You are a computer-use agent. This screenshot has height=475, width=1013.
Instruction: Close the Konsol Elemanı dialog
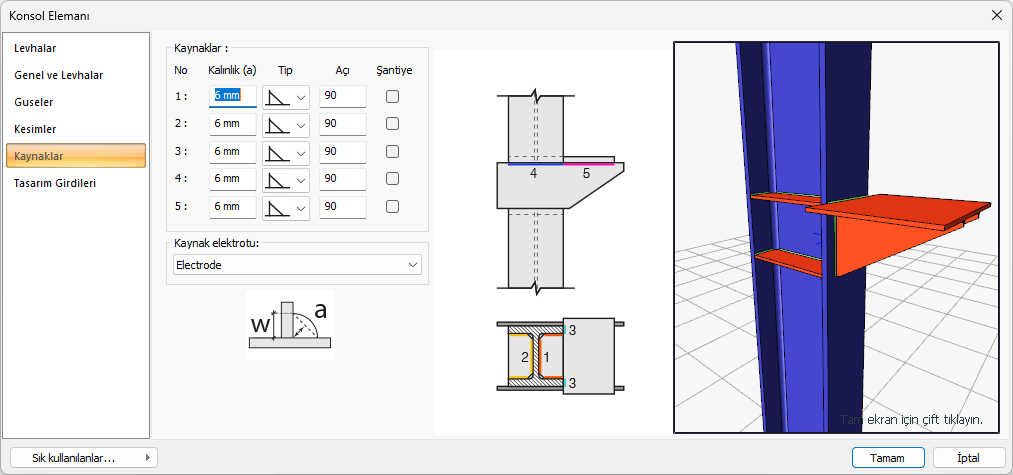pos(996,15)
